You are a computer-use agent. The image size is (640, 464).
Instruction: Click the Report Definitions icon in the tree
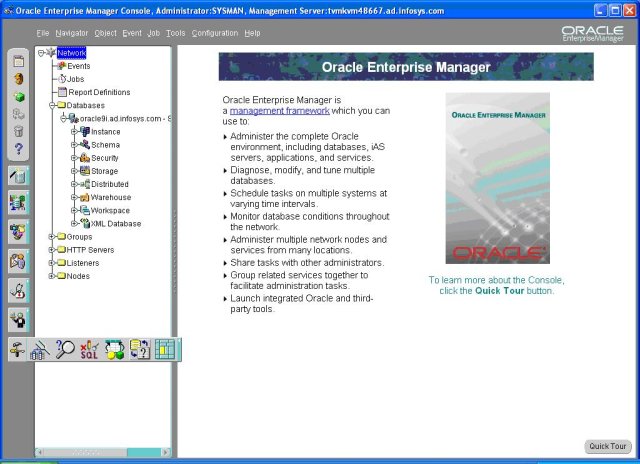pos(62,92)
